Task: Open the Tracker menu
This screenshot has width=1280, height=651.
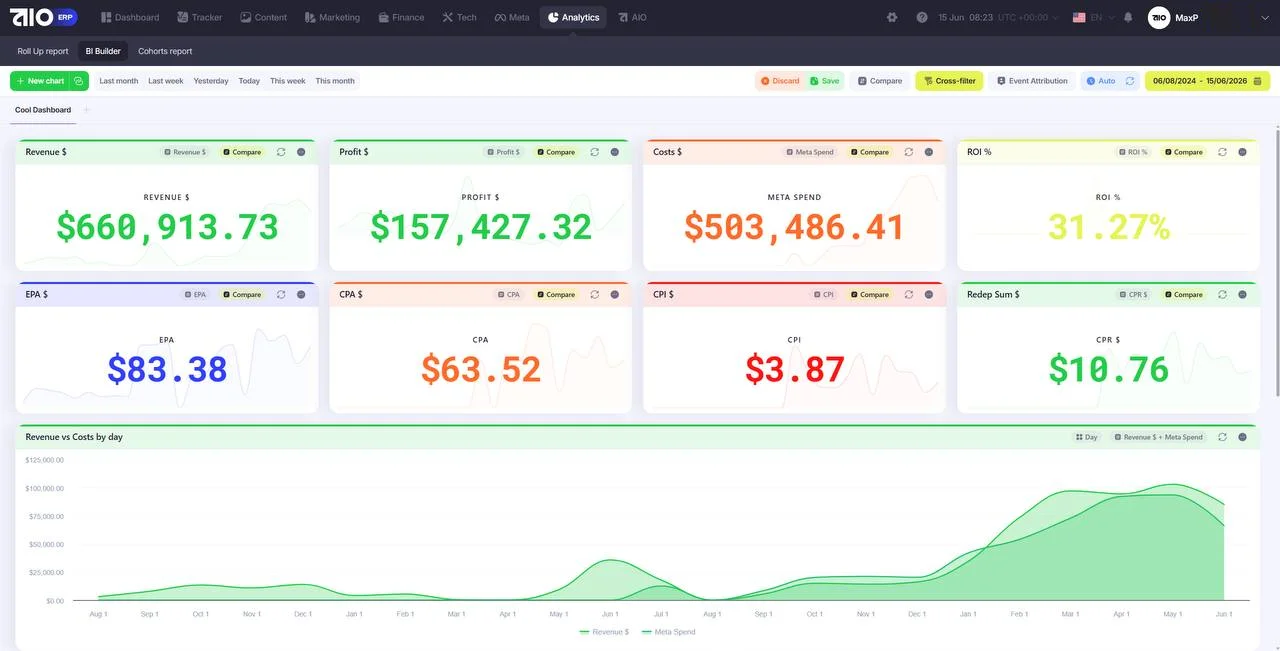Action: pyautogui.click(x=200, y=17)
